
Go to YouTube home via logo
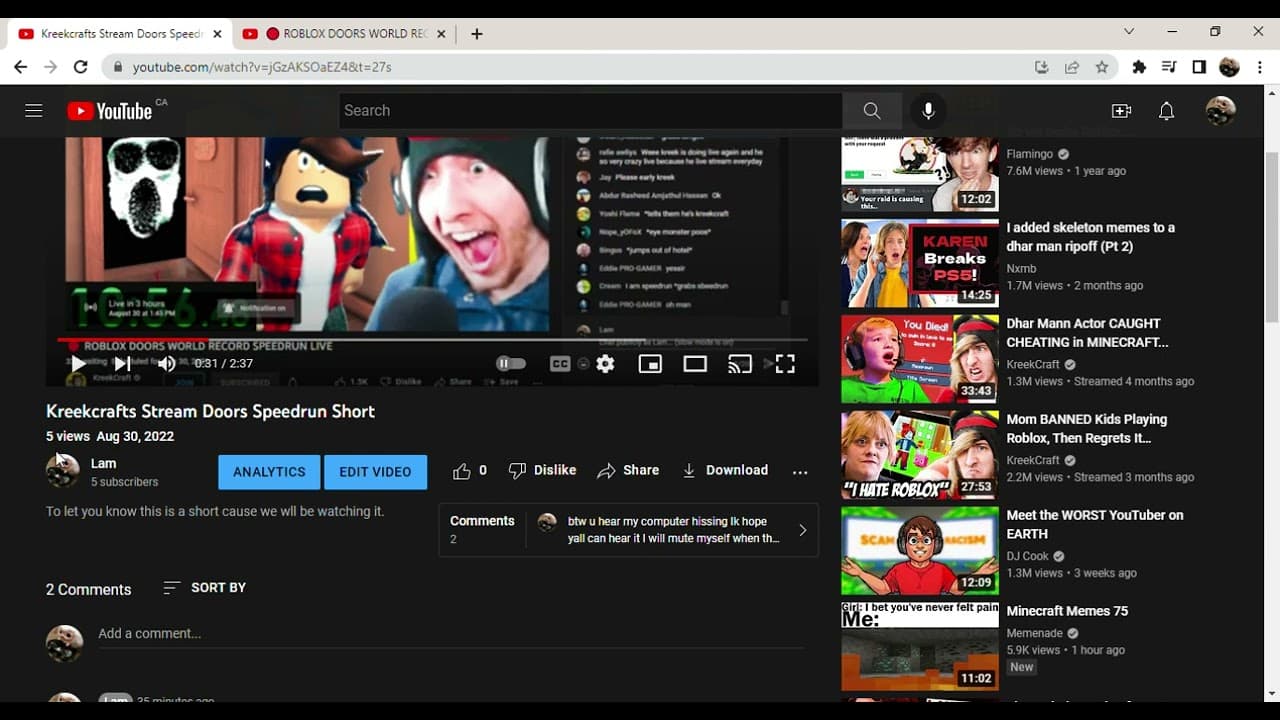coord(110,111)
